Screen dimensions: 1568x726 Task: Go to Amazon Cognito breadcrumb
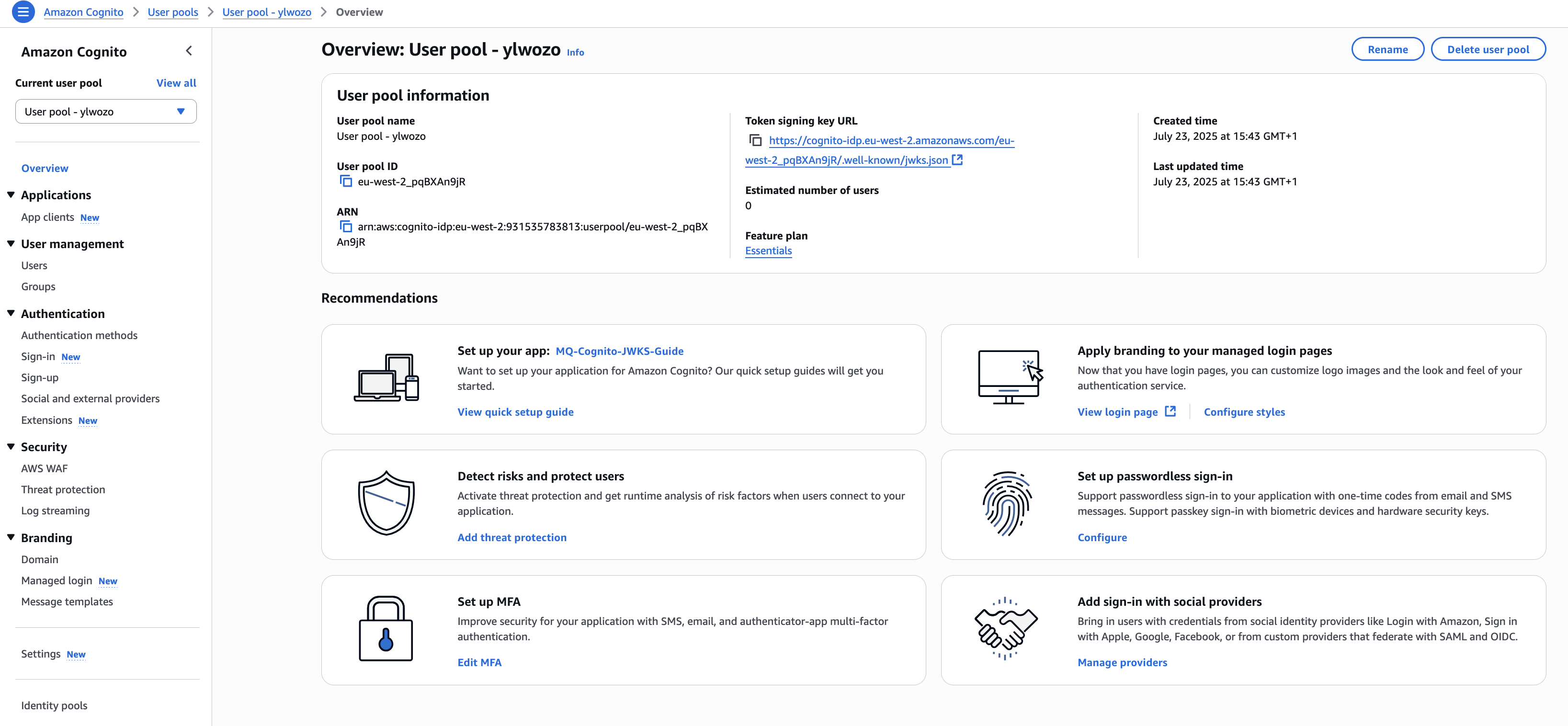coord(83,12)
